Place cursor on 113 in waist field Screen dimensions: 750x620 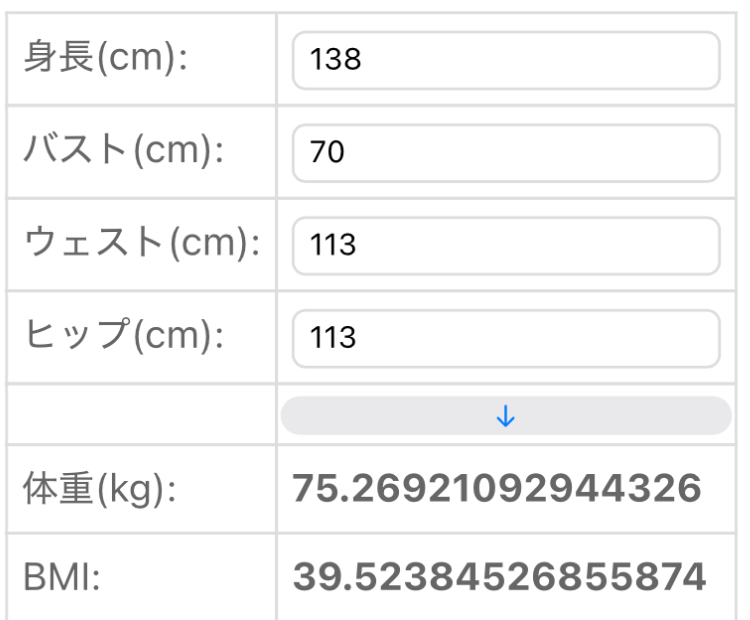point(333,245)
